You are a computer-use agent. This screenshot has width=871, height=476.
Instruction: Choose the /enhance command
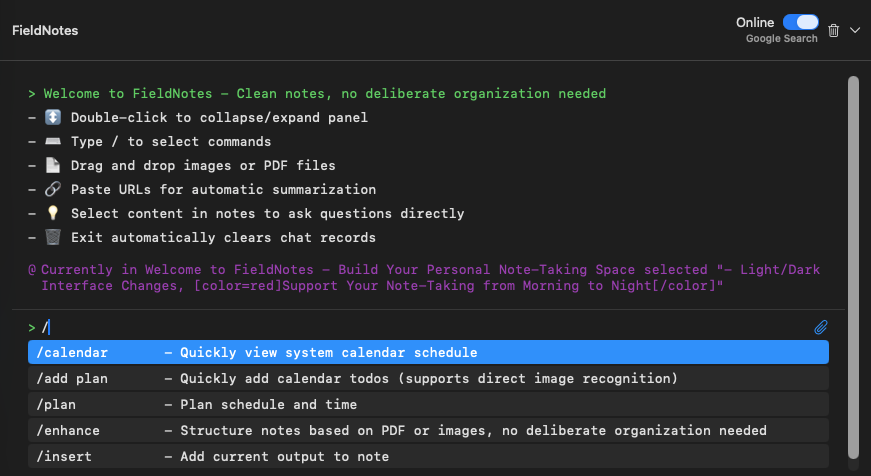coord(428,430)
